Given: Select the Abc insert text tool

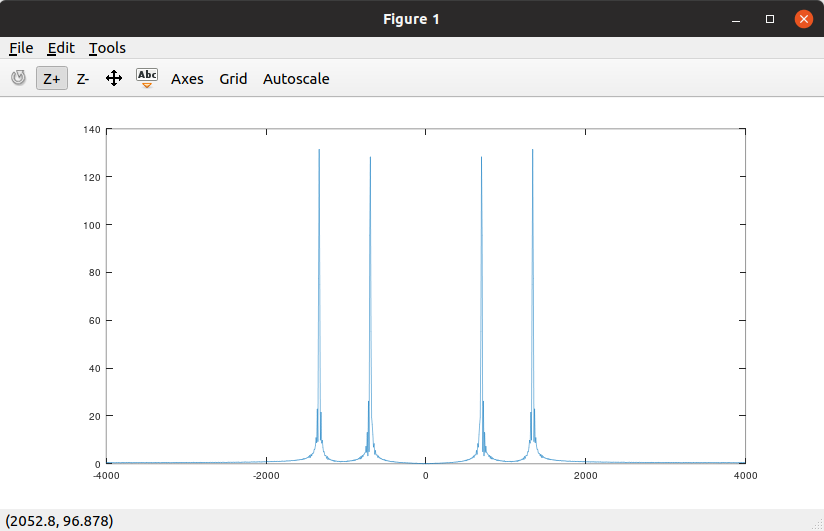Looking at the screenshot, I should point(147,78).
